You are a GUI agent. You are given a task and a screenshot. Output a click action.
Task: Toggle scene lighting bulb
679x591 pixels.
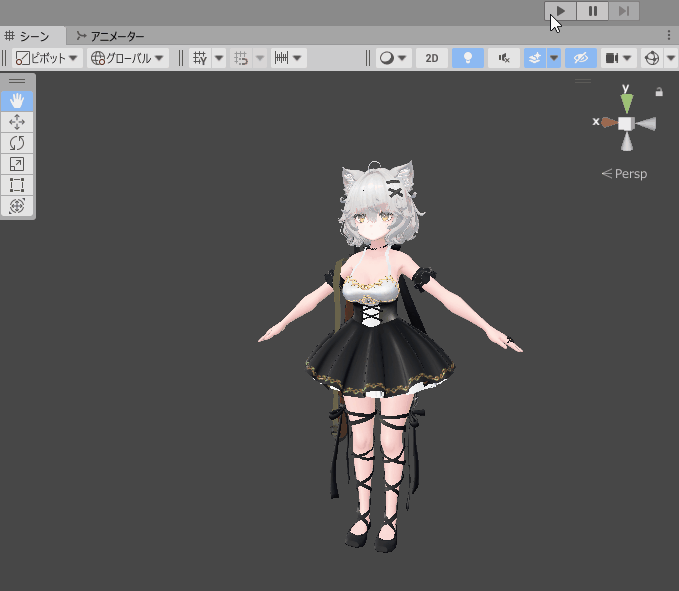pyautogui.click(x=467, y=58)
